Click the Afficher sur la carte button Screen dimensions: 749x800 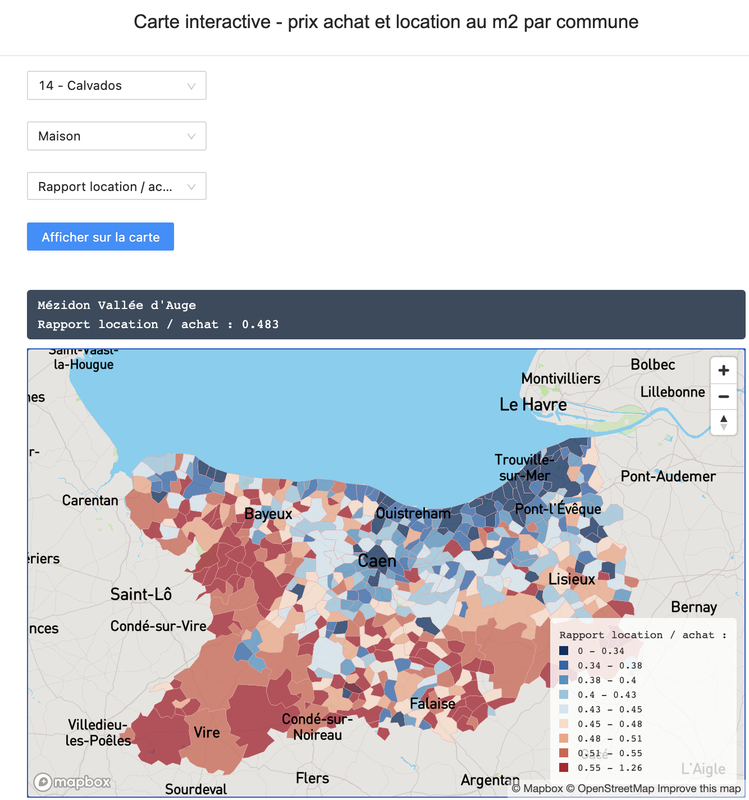(101, 237)
